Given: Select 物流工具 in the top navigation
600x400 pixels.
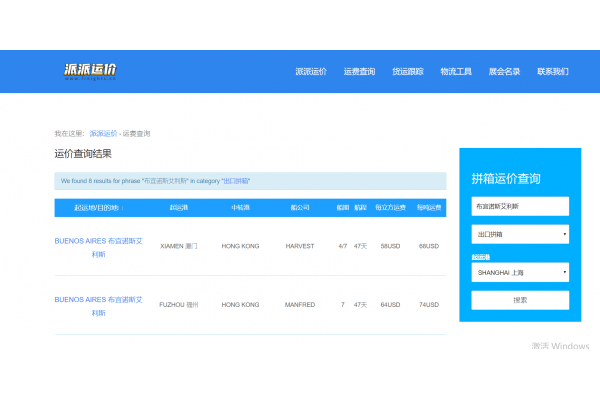Looking at the screenshot, I should click(x=456, y=72).
